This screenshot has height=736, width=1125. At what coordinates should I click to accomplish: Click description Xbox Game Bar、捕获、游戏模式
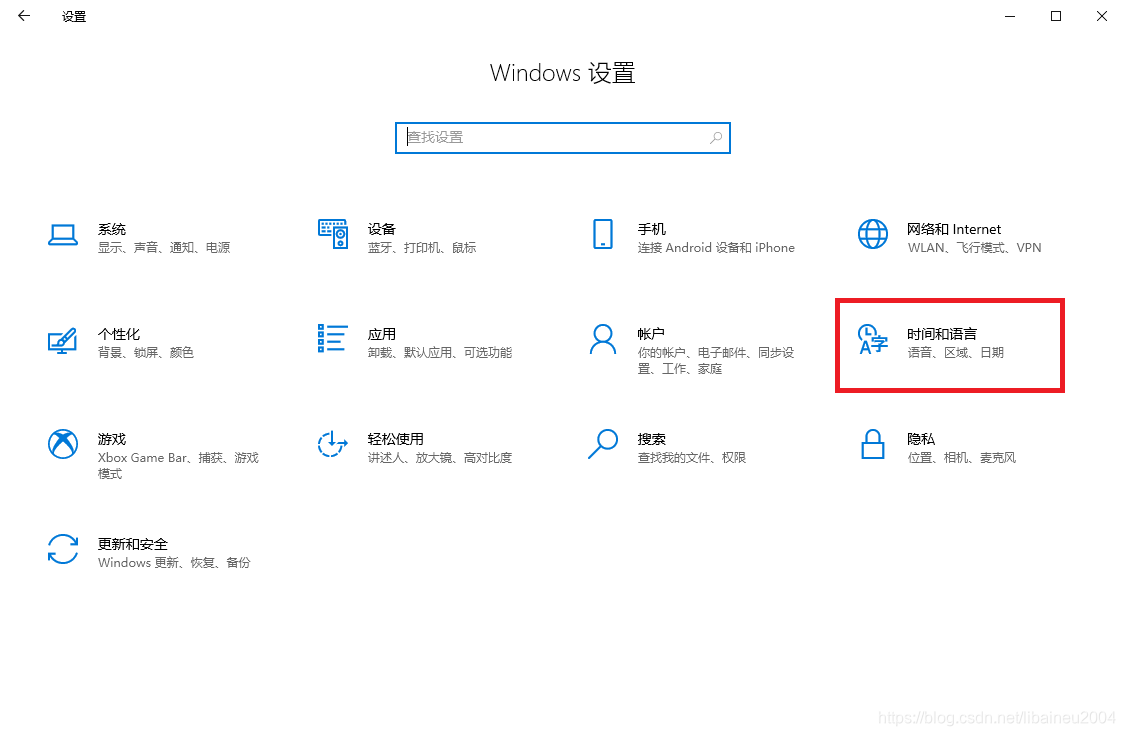[x=178, y=466]
